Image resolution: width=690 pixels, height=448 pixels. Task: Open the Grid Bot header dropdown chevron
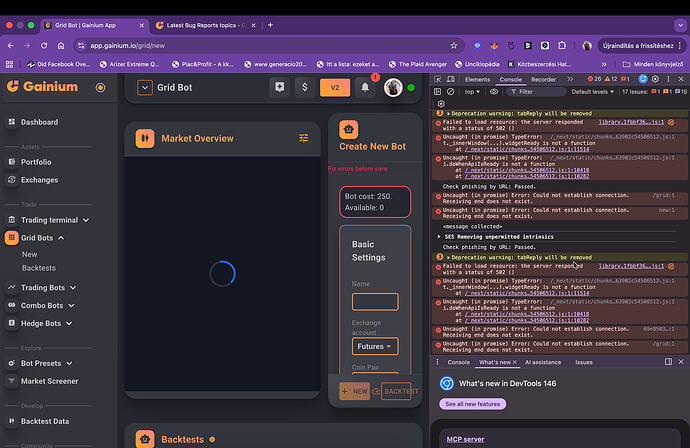coord(144,88)
